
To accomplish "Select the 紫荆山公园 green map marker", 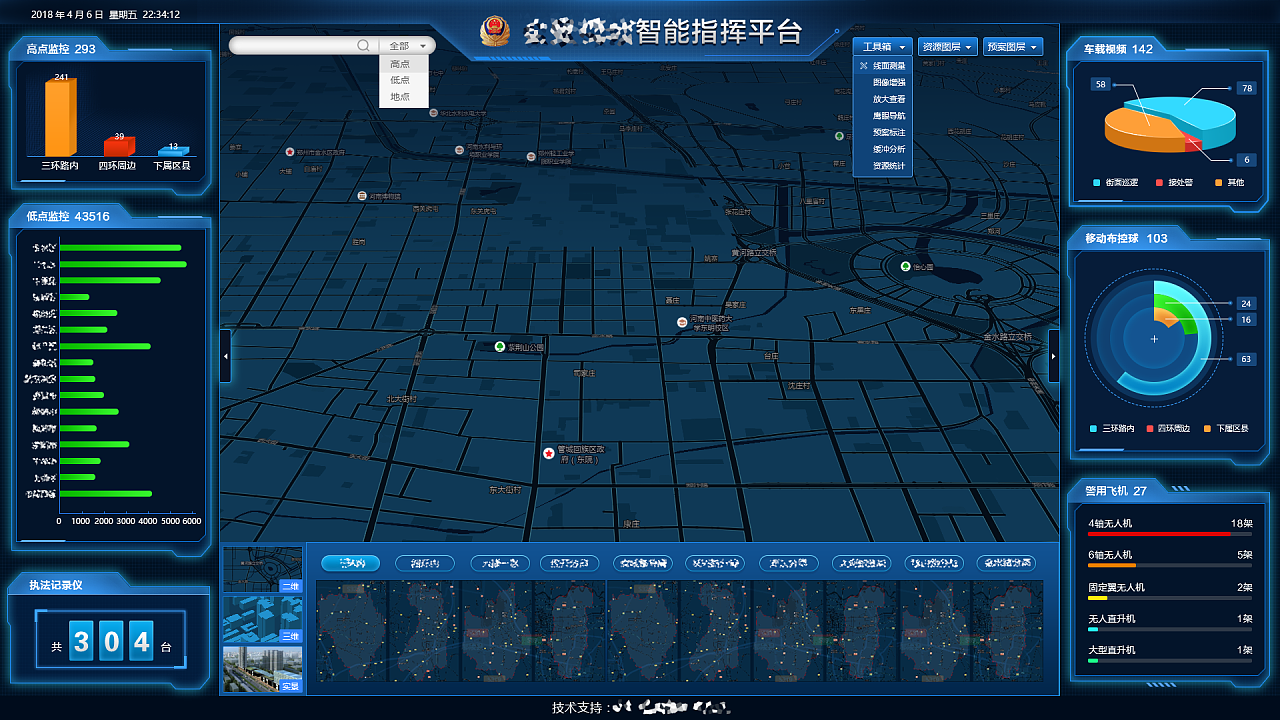I will (x=500, y=347).
